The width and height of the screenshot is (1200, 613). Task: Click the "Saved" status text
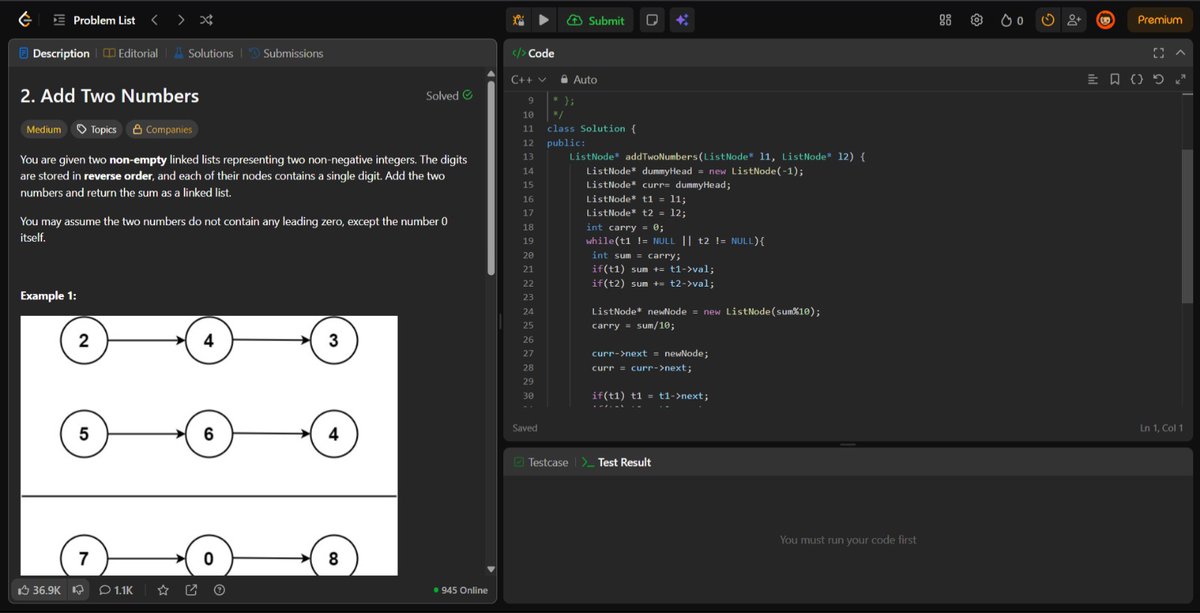point(525,428)
